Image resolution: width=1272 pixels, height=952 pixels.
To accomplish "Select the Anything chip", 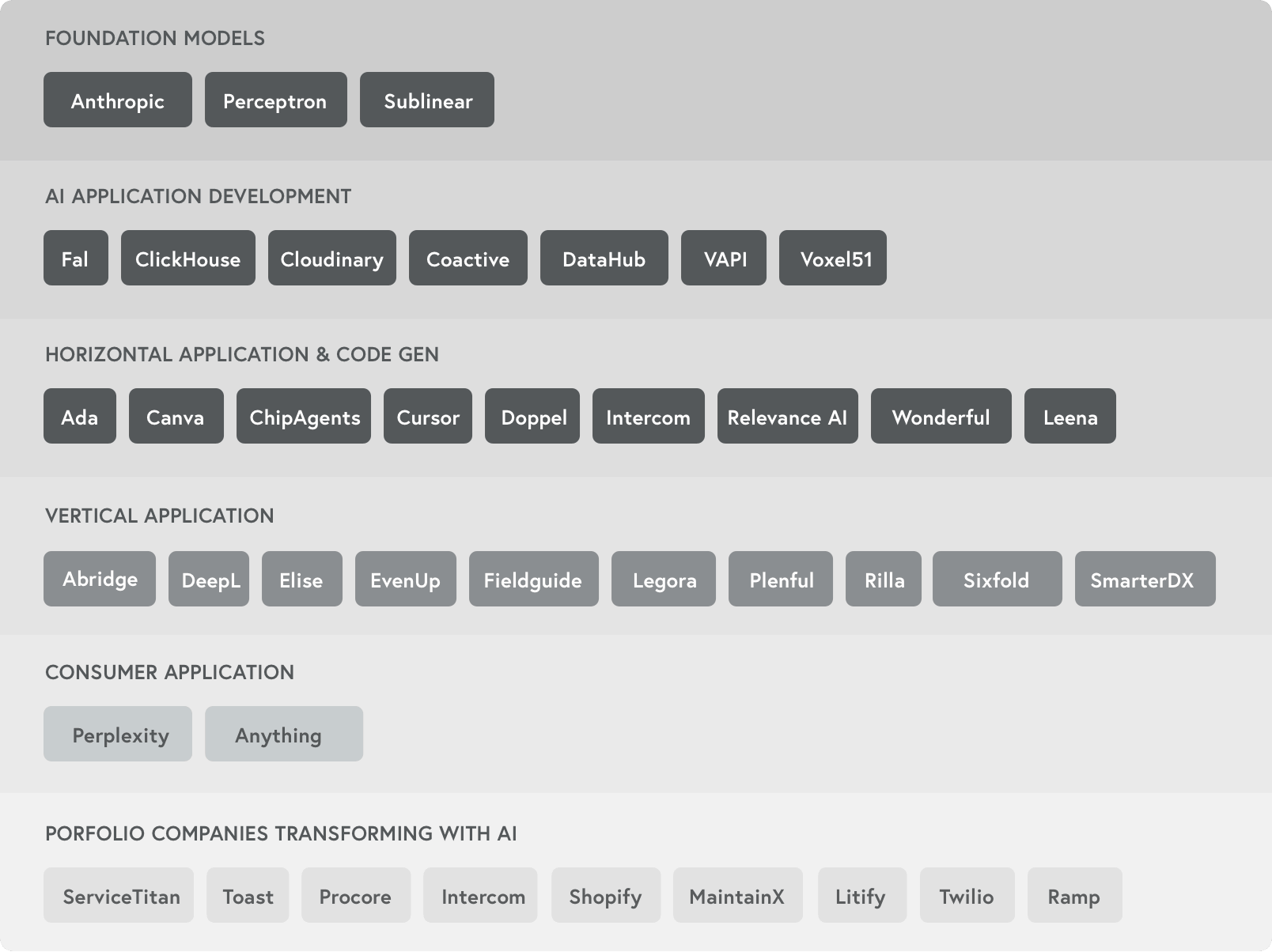I will click(x=284, y=734).
